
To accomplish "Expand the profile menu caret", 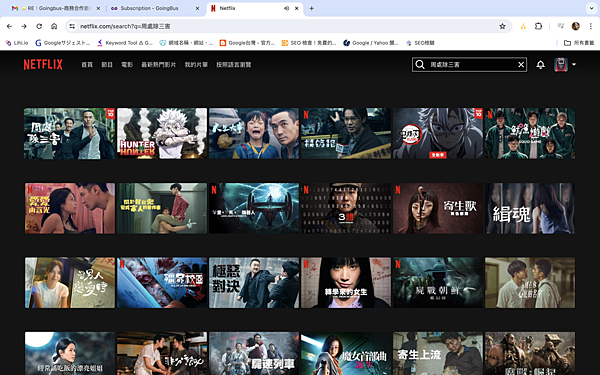I will 574,65.
